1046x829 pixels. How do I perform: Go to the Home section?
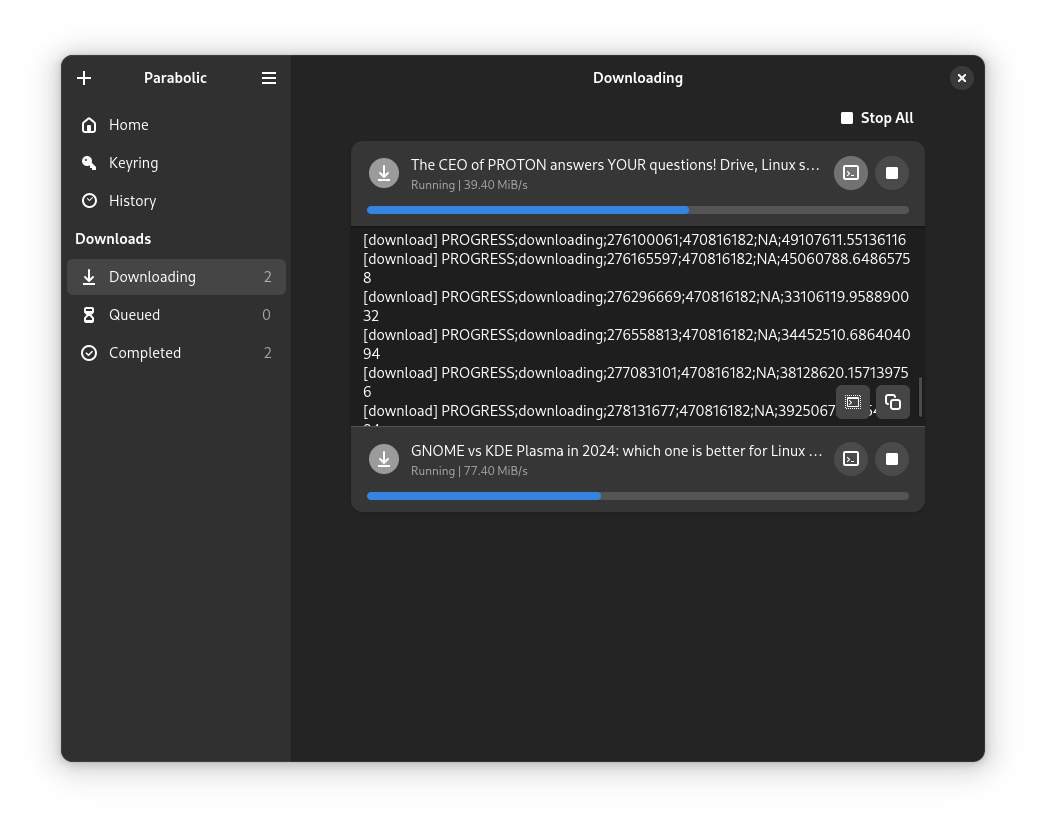click(128, 124)
